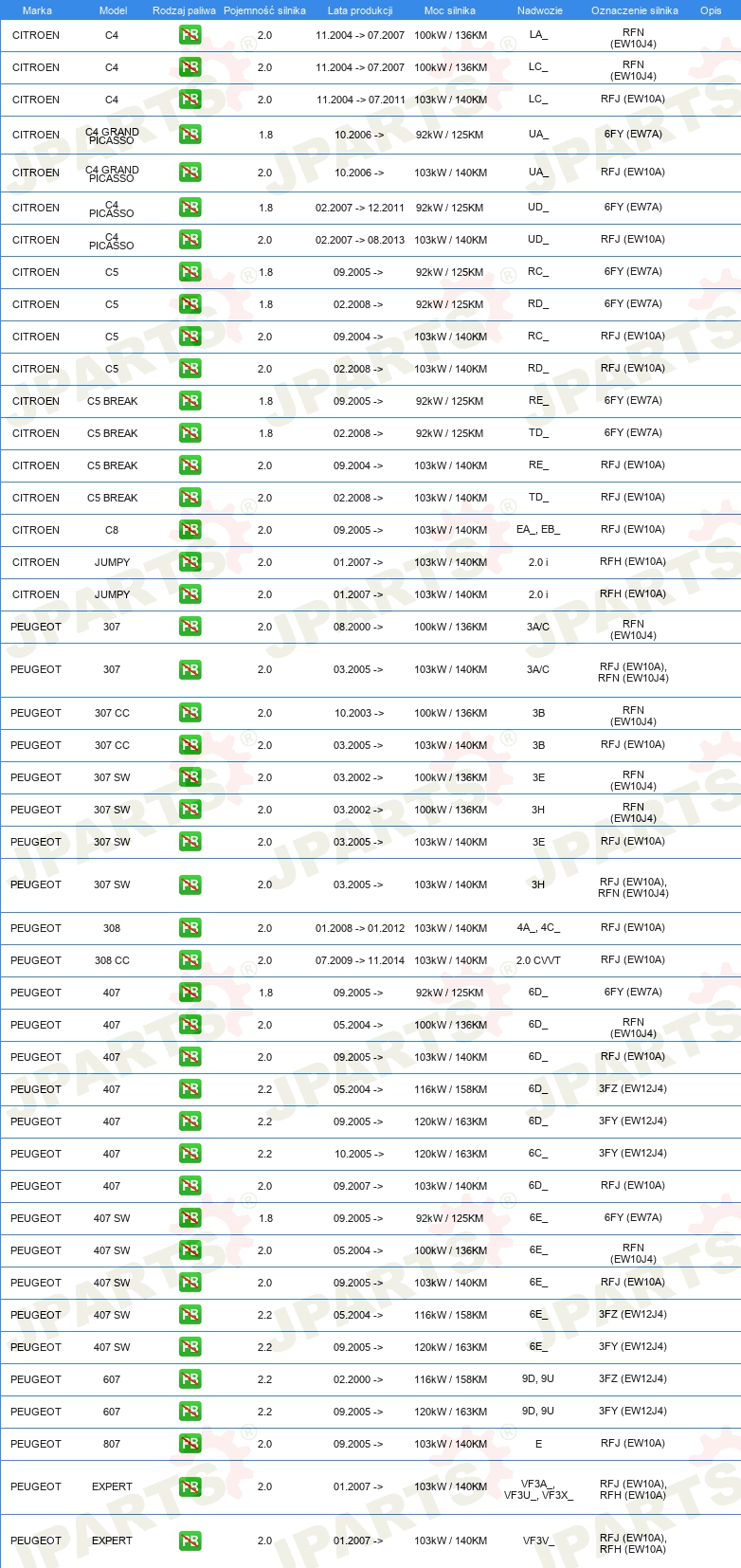Click the production years '02.2007 -> 12.2011'
This screenshot has width=741, height=1568.
click(360, 208)
